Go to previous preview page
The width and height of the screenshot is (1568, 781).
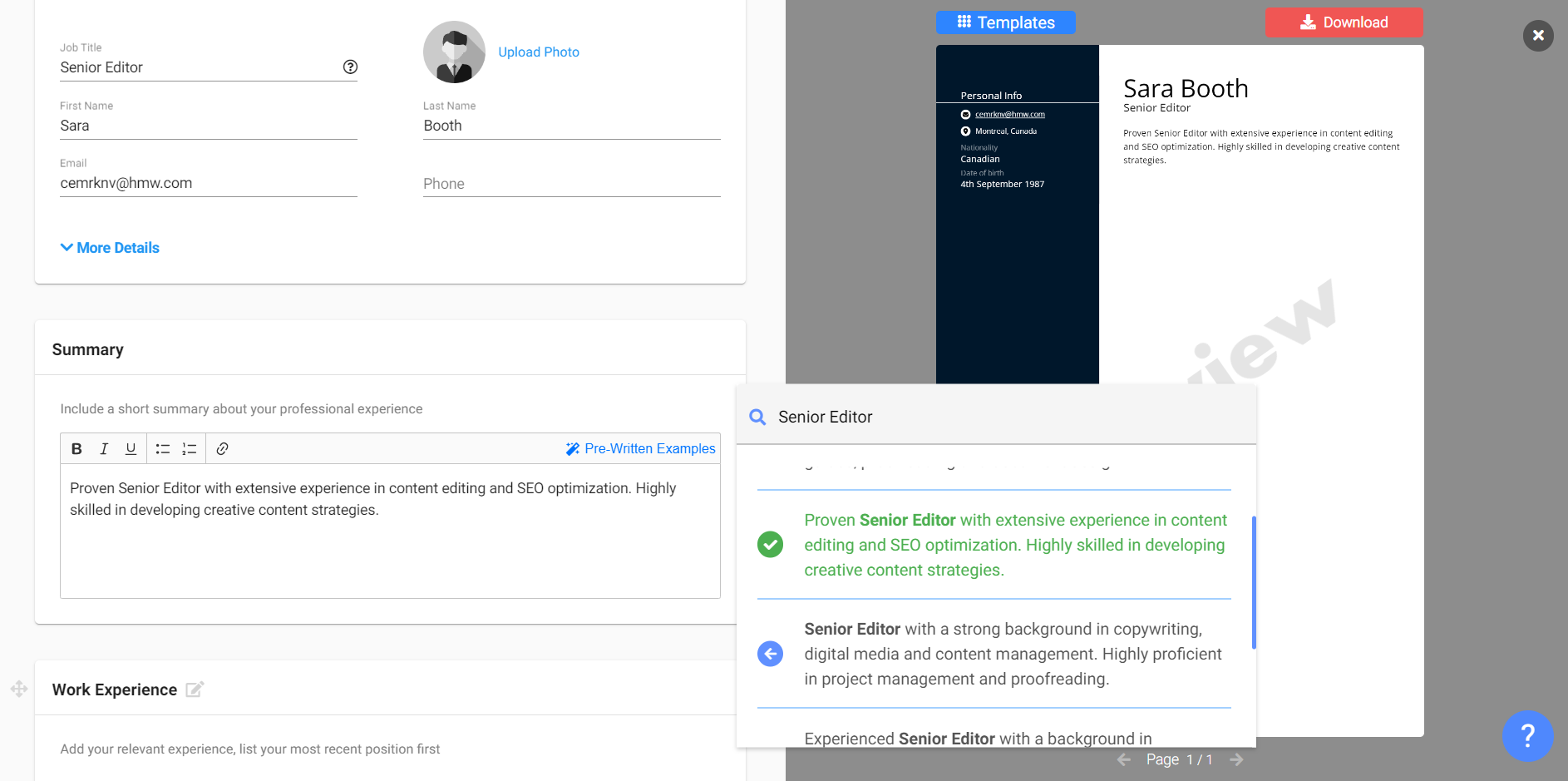(1123, 759)
